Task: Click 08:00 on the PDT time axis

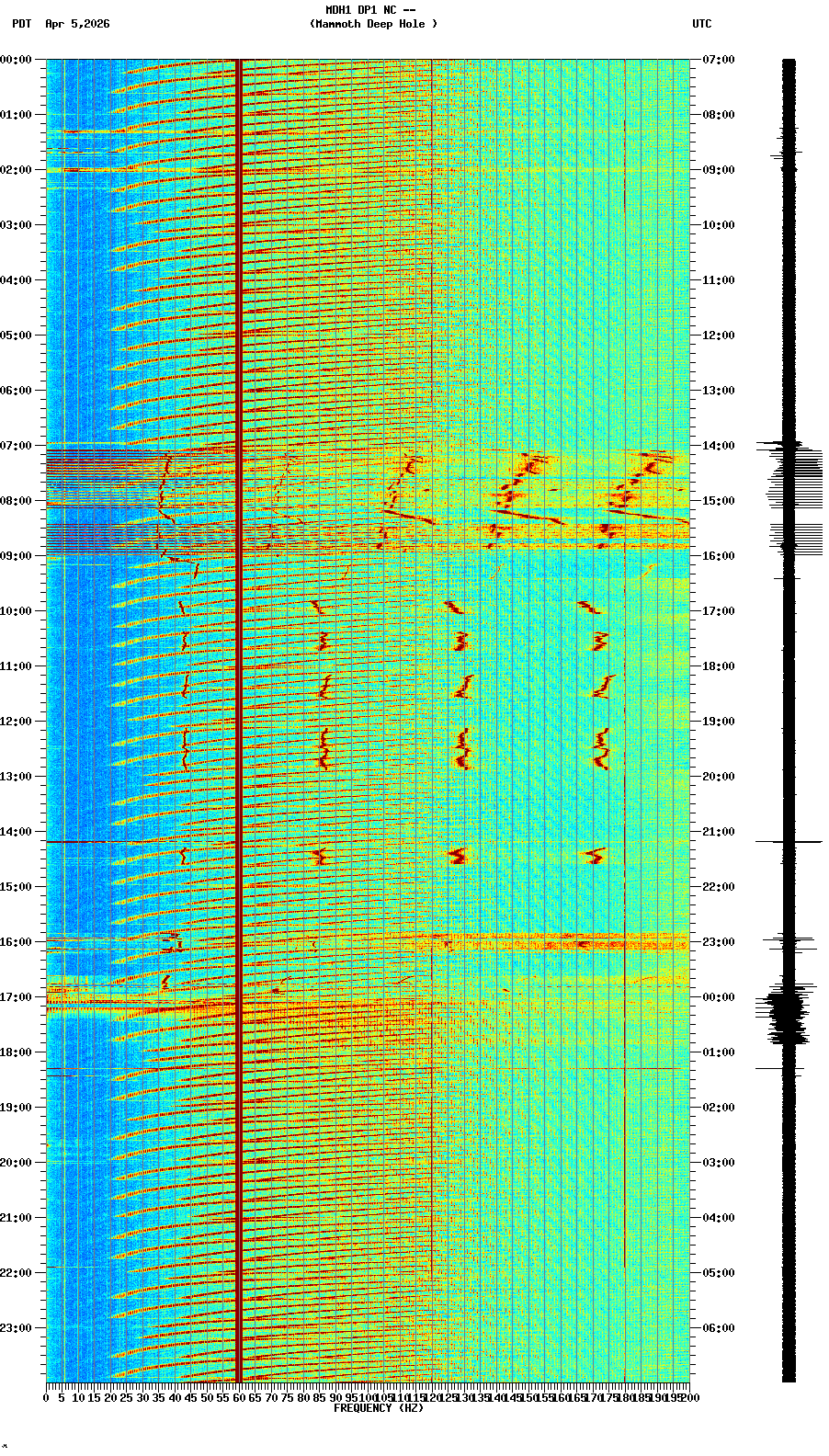Action: coord(16,501)
